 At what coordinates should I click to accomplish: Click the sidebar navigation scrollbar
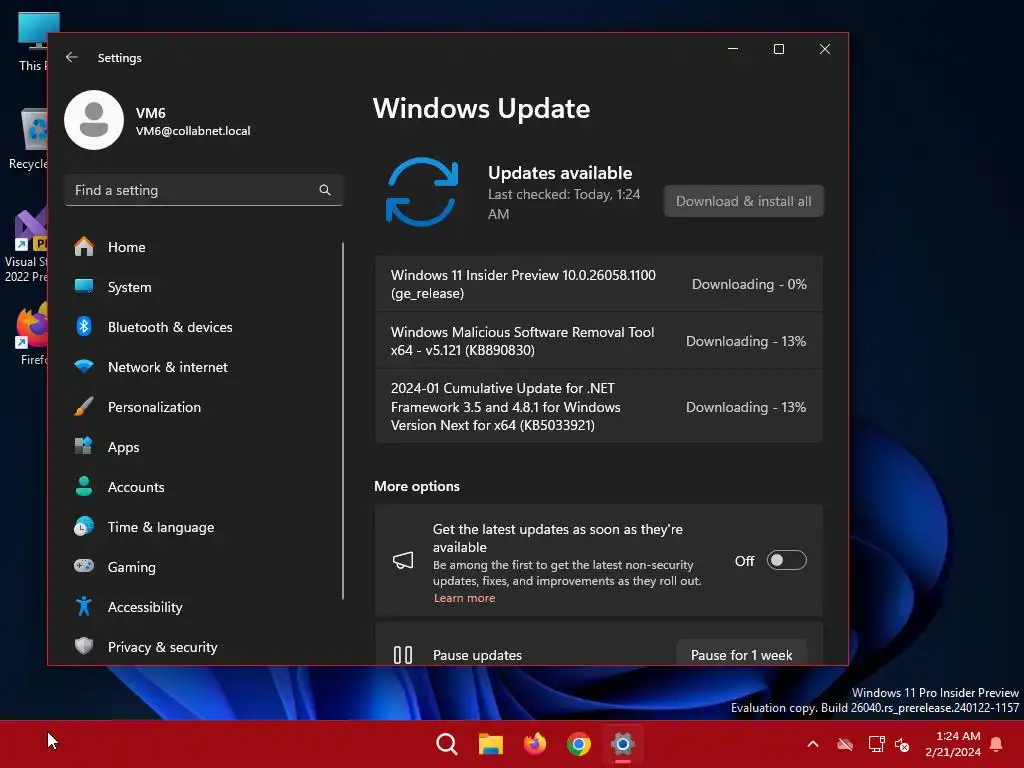[343, 421]
